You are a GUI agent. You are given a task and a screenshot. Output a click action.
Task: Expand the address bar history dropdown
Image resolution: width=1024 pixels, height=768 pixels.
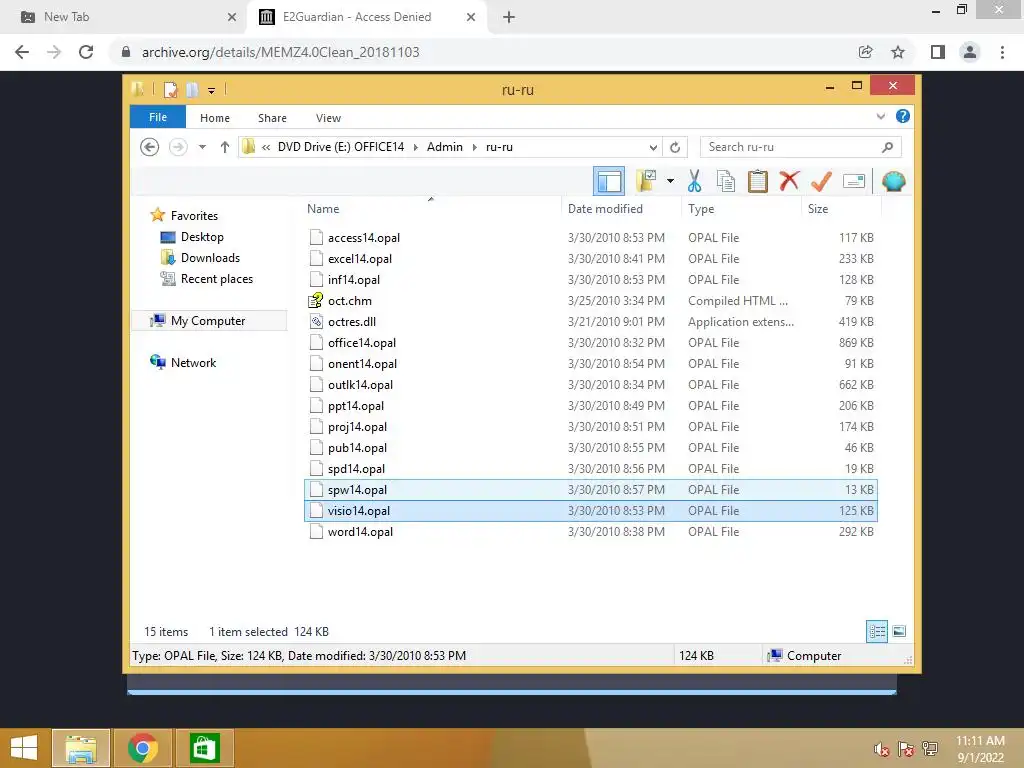(653, 148)
